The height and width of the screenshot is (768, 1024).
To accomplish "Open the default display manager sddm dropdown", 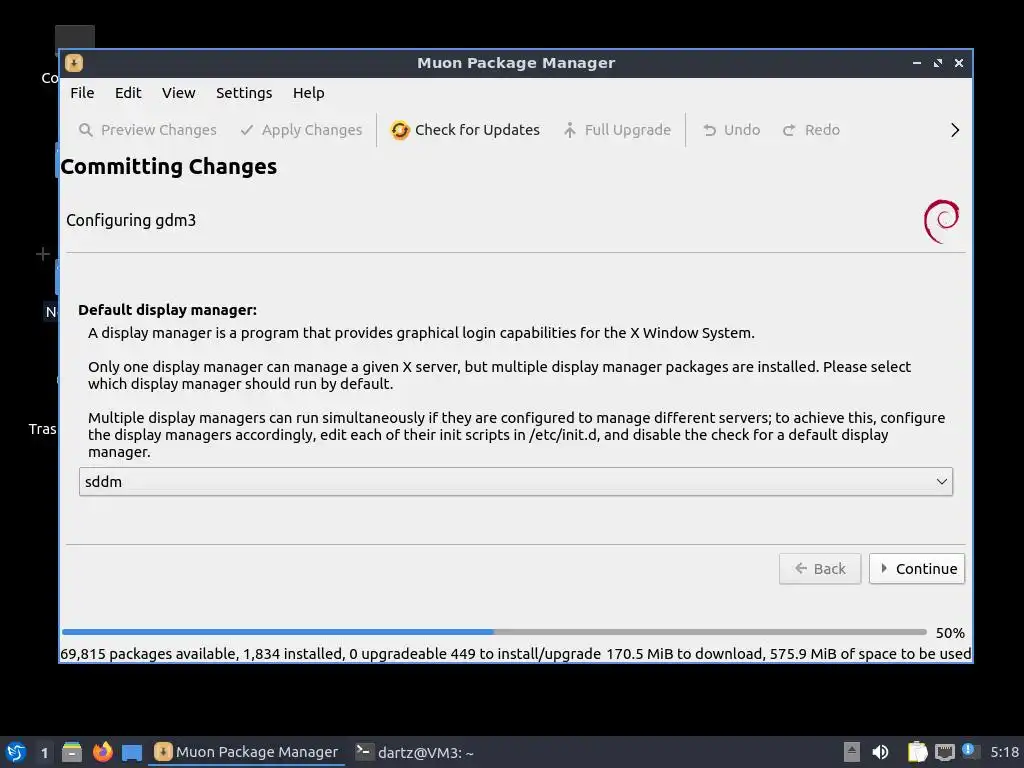I will click(x=516, y=481).
